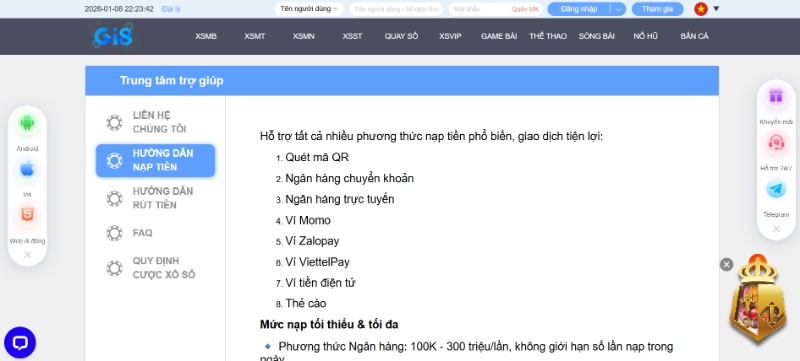Open the live chat bubble button
This screenshot has height=361, width=800.
coord(20,343)
